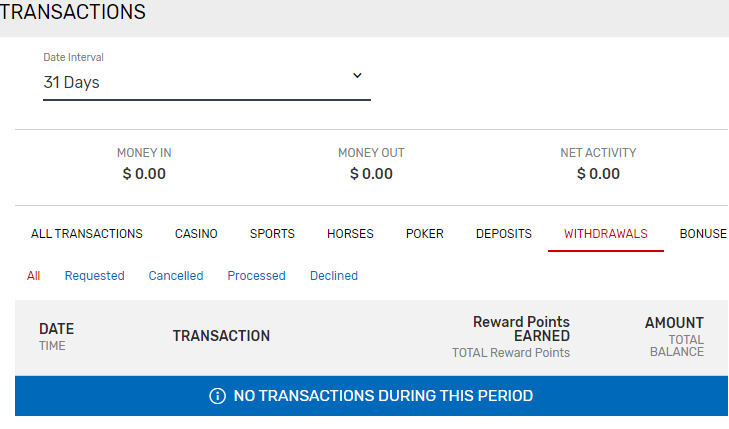Switch to the Deposits tab
Screen dimensions: 729x429
[504, 234]
